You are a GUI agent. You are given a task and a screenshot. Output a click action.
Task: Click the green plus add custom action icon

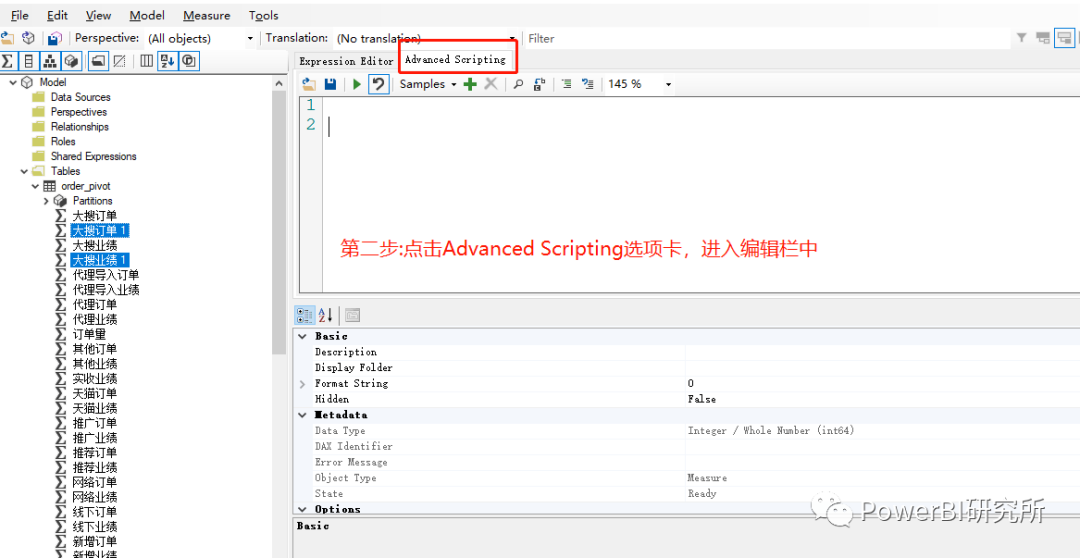[470, 84]
